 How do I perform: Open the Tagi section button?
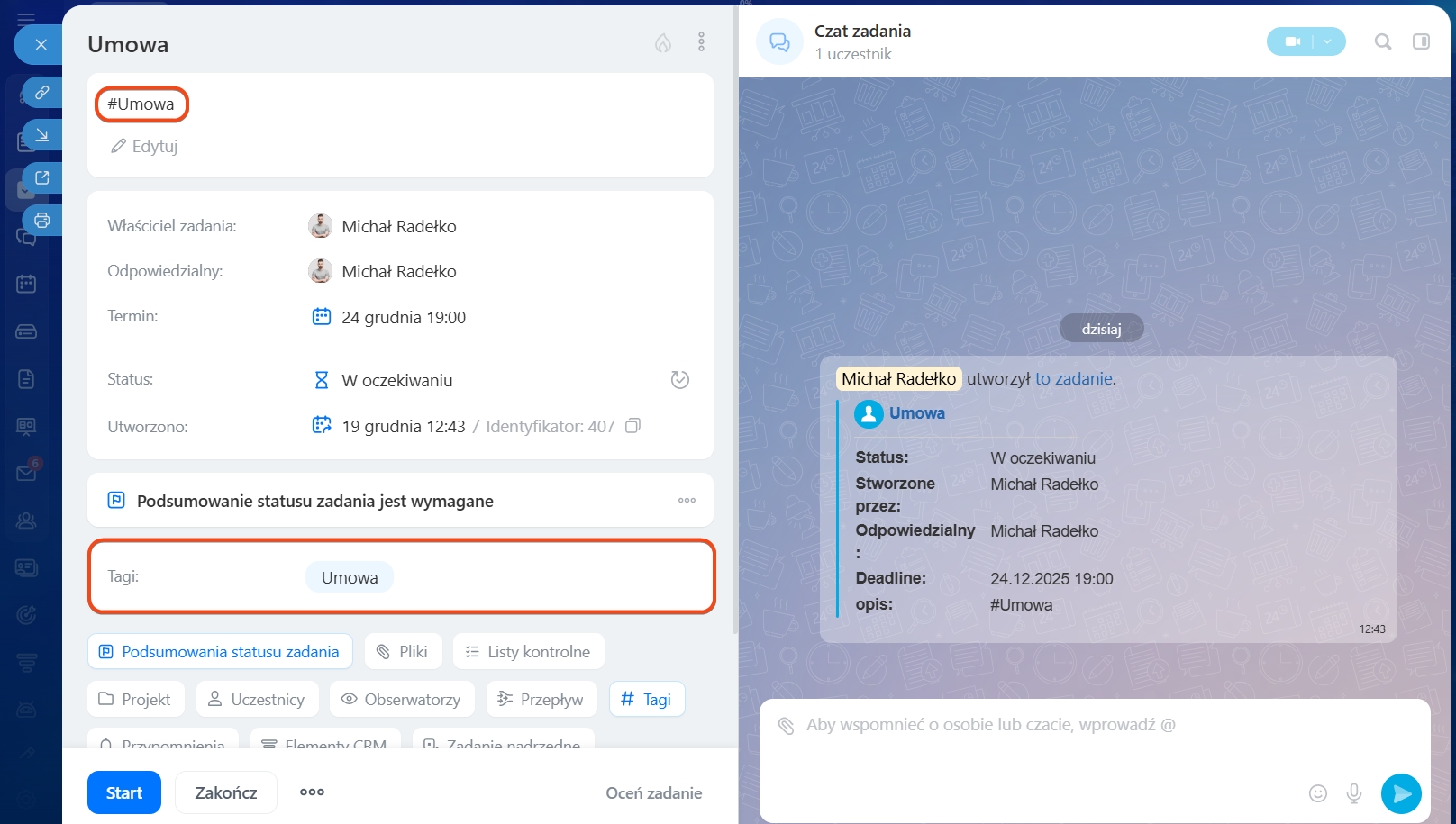coord(647,699)
